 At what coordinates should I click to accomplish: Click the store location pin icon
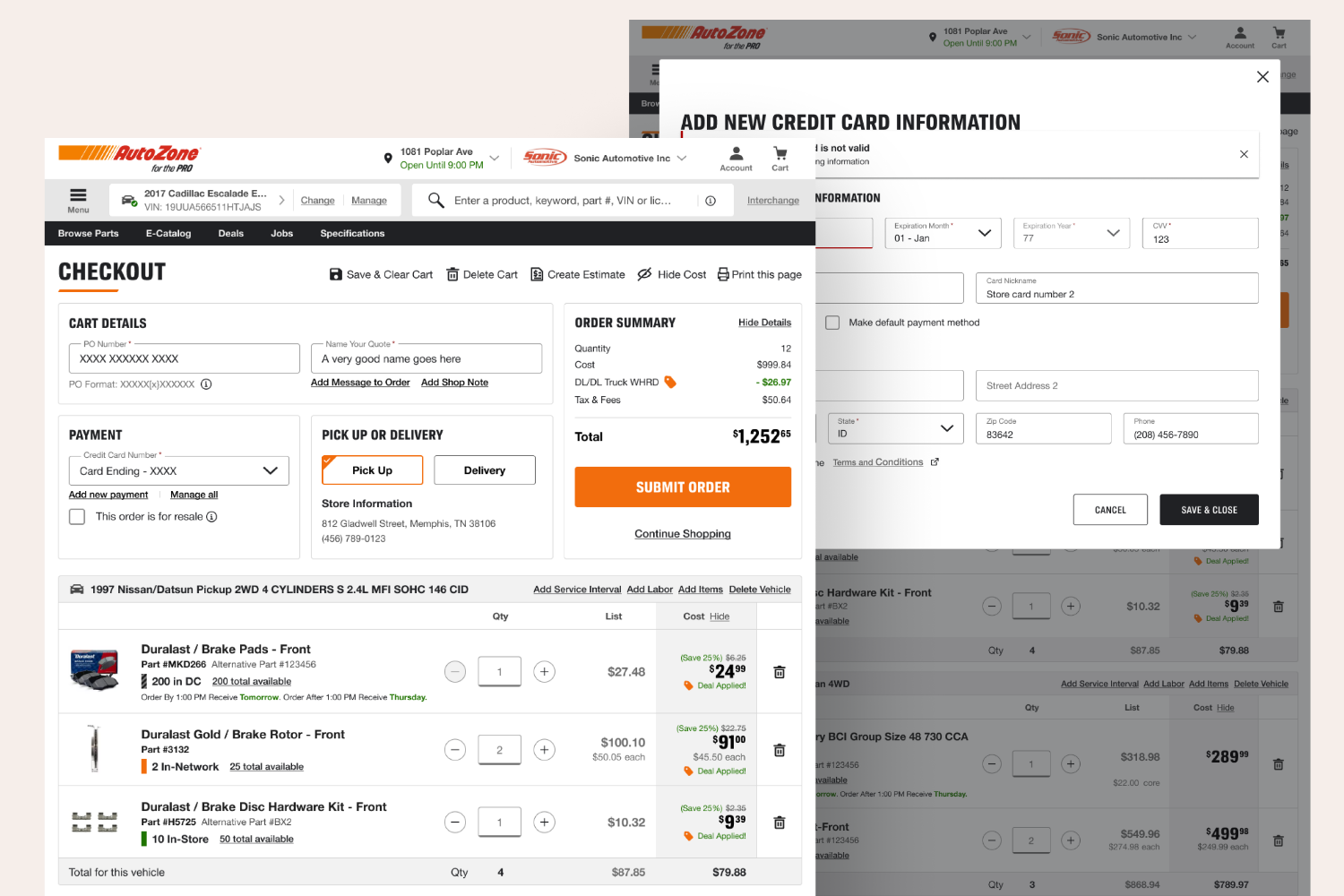388,159
